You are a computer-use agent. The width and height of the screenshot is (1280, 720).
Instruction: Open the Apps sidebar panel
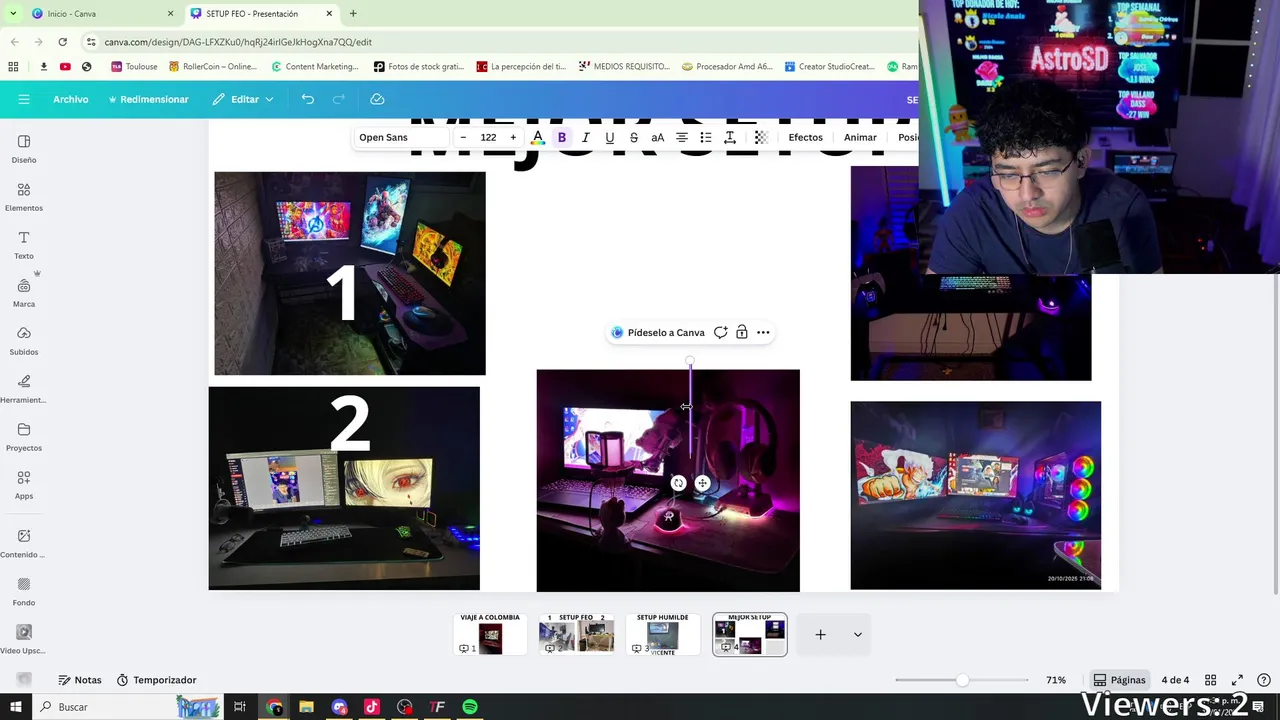click(24, 484)
